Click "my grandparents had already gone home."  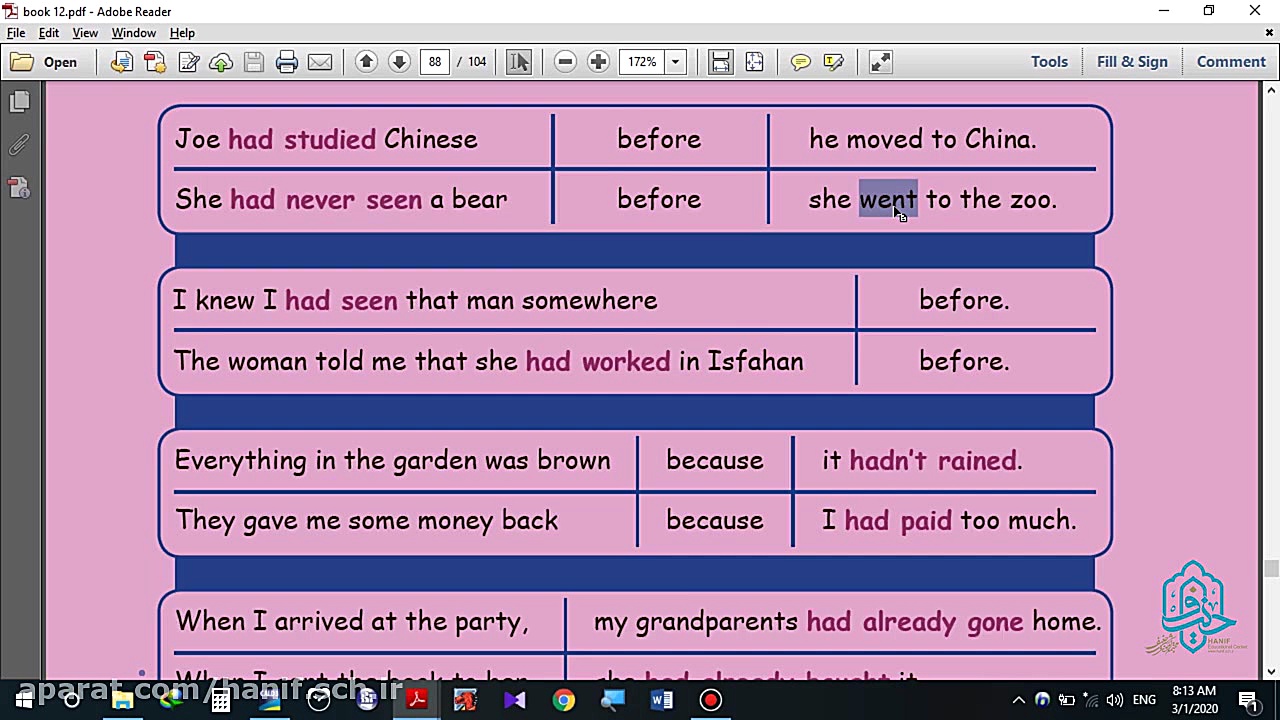847,621
